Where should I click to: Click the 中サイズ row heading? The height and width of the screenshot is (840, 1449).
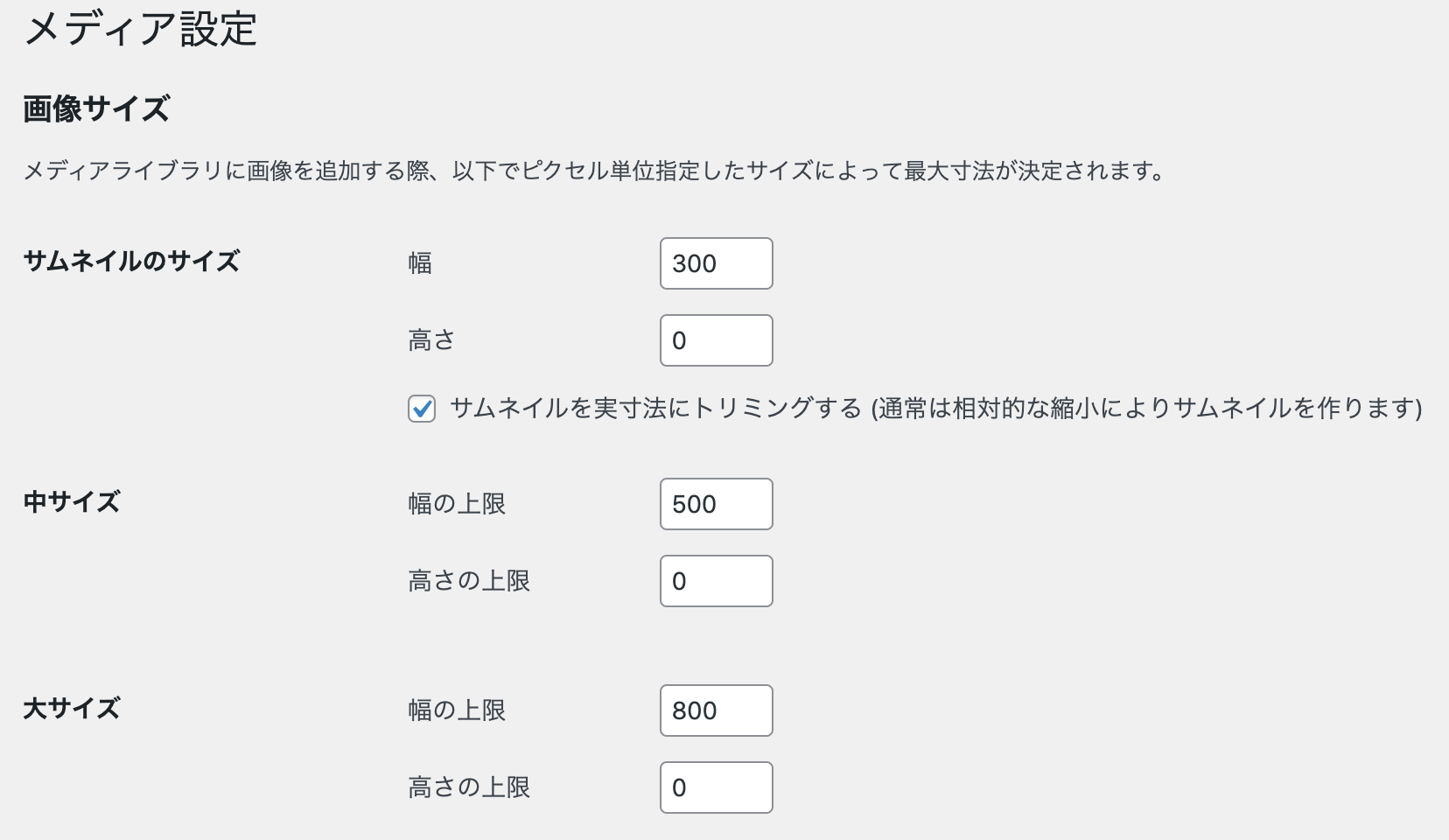(72, 502)
